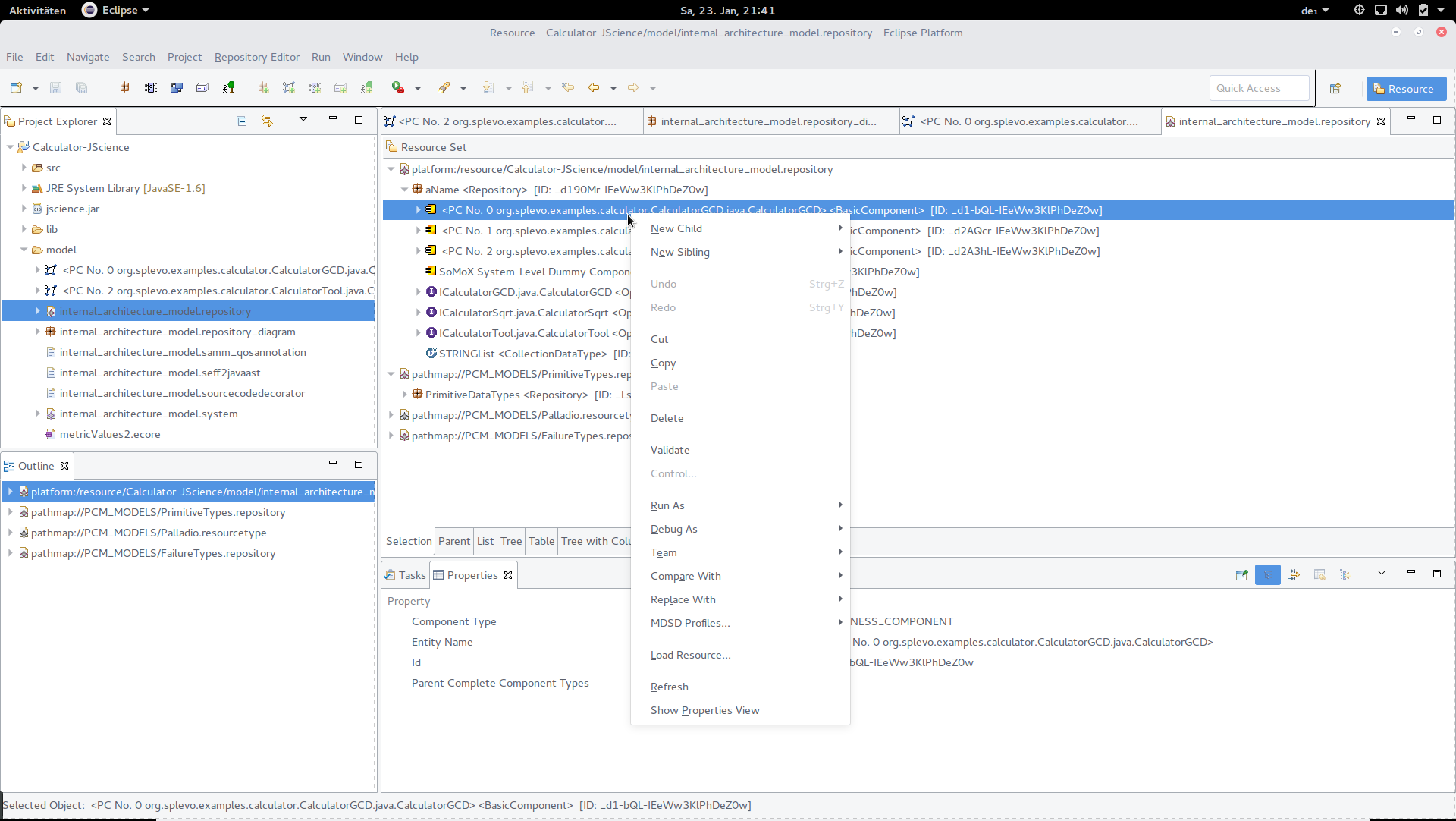Toggle Link with Editor in Project Explorer

(267, 121)
